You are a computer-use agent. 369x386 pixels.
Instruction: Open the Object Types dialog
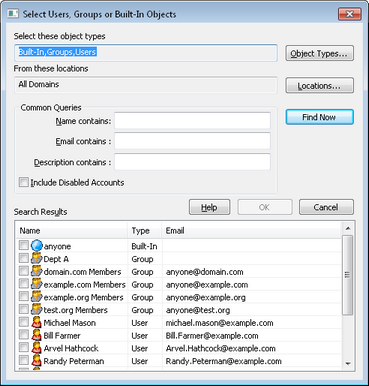[319, 53]
